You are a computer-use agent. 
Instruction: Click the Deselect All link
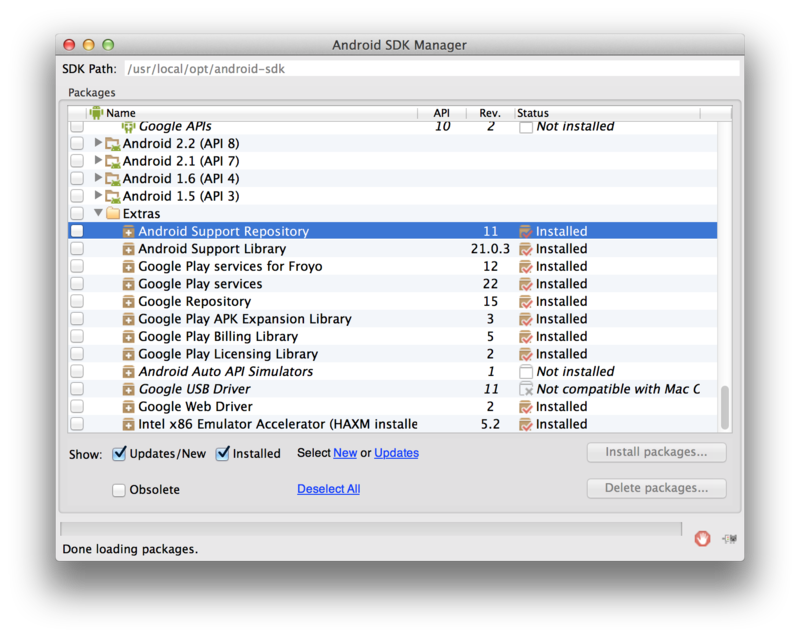329,489
